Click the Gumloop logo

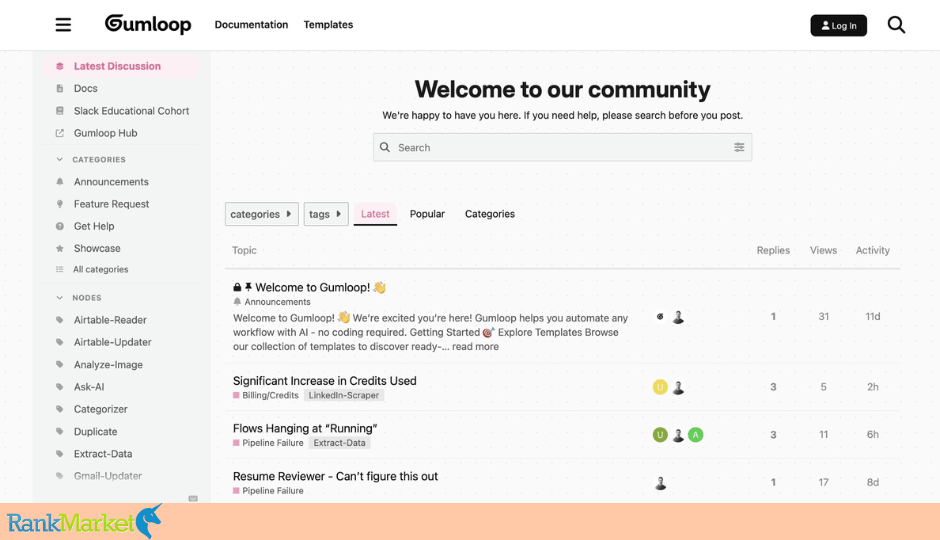[148, 24]
